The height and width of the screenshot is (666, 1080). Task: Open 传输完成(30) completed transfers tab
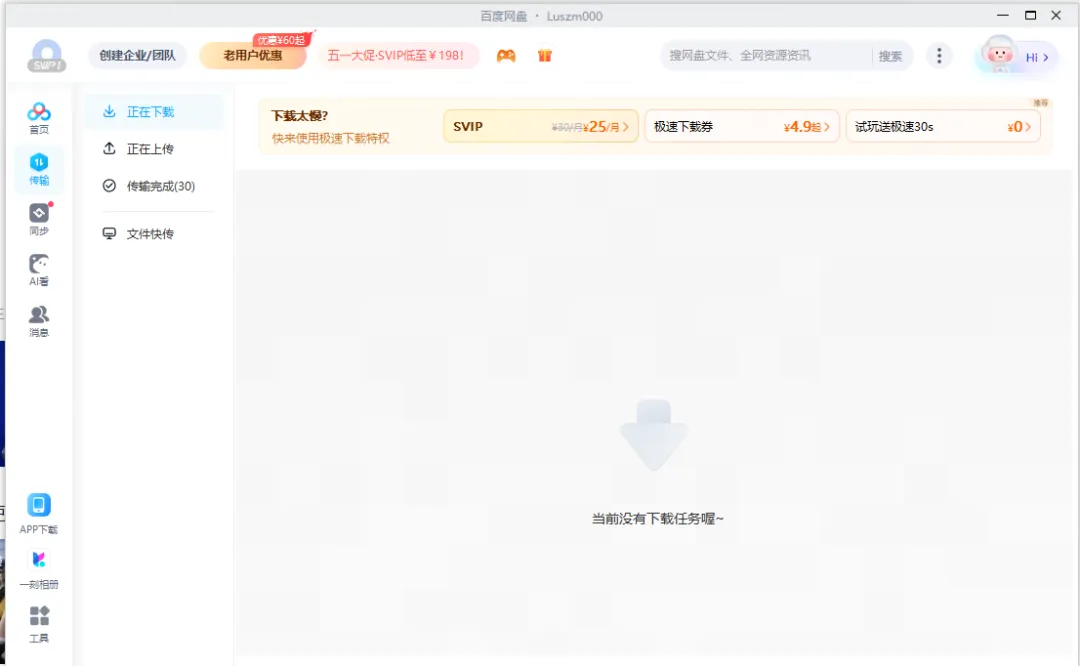[154, 186]
